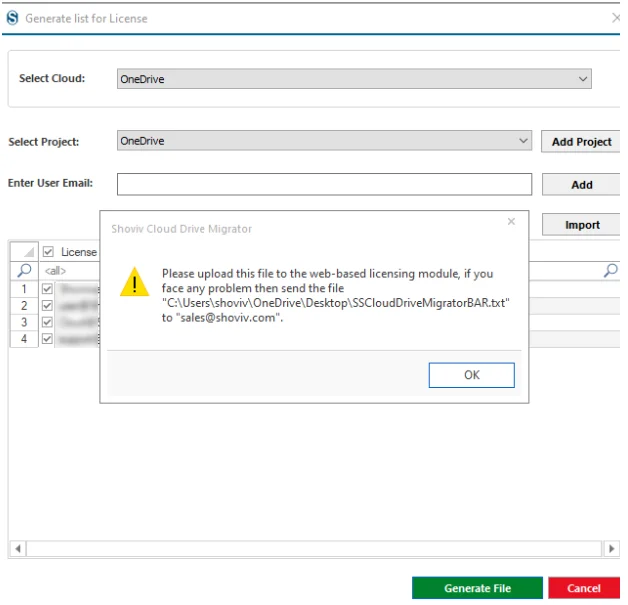The height and width of the screenshot is (605, 628).
Task: Click the yellow warning icon in the dialog
Action: (x=135, y=282)
